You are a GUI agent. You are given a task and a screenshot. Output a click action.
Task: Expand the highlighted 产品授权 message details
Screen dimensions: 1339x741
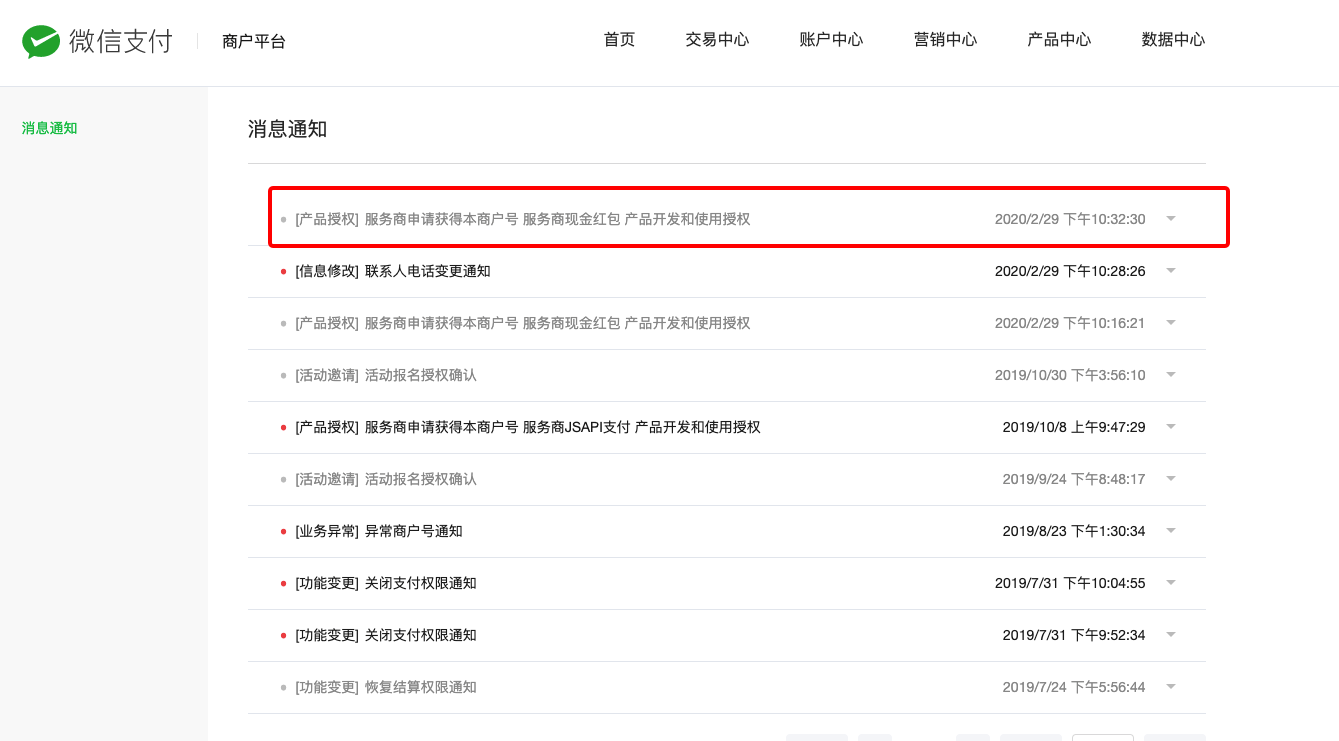pos(1170,218)
